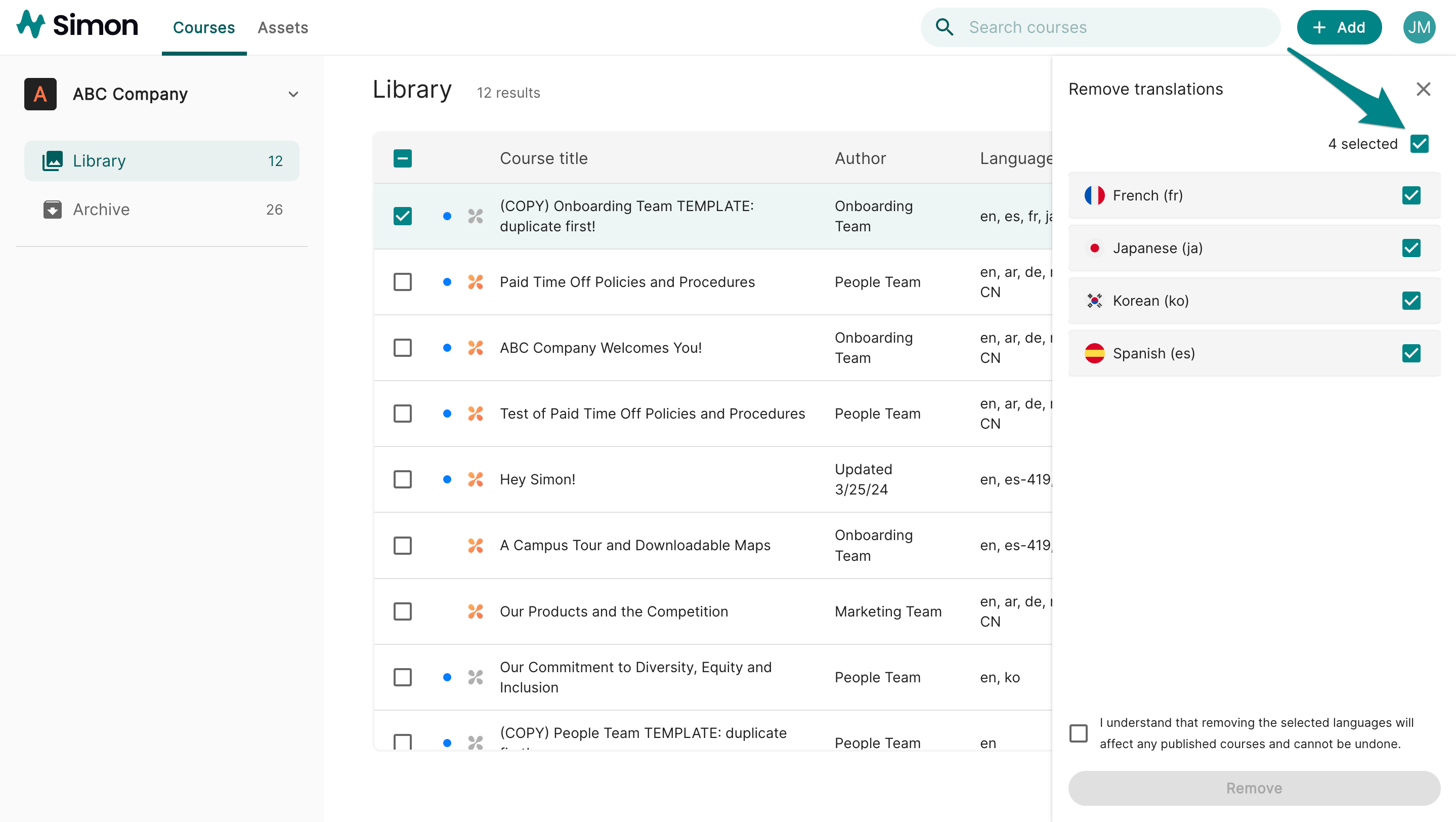
Task: Click blue status dot for ABC Company Welcomes You!
Action: (447, 347)
